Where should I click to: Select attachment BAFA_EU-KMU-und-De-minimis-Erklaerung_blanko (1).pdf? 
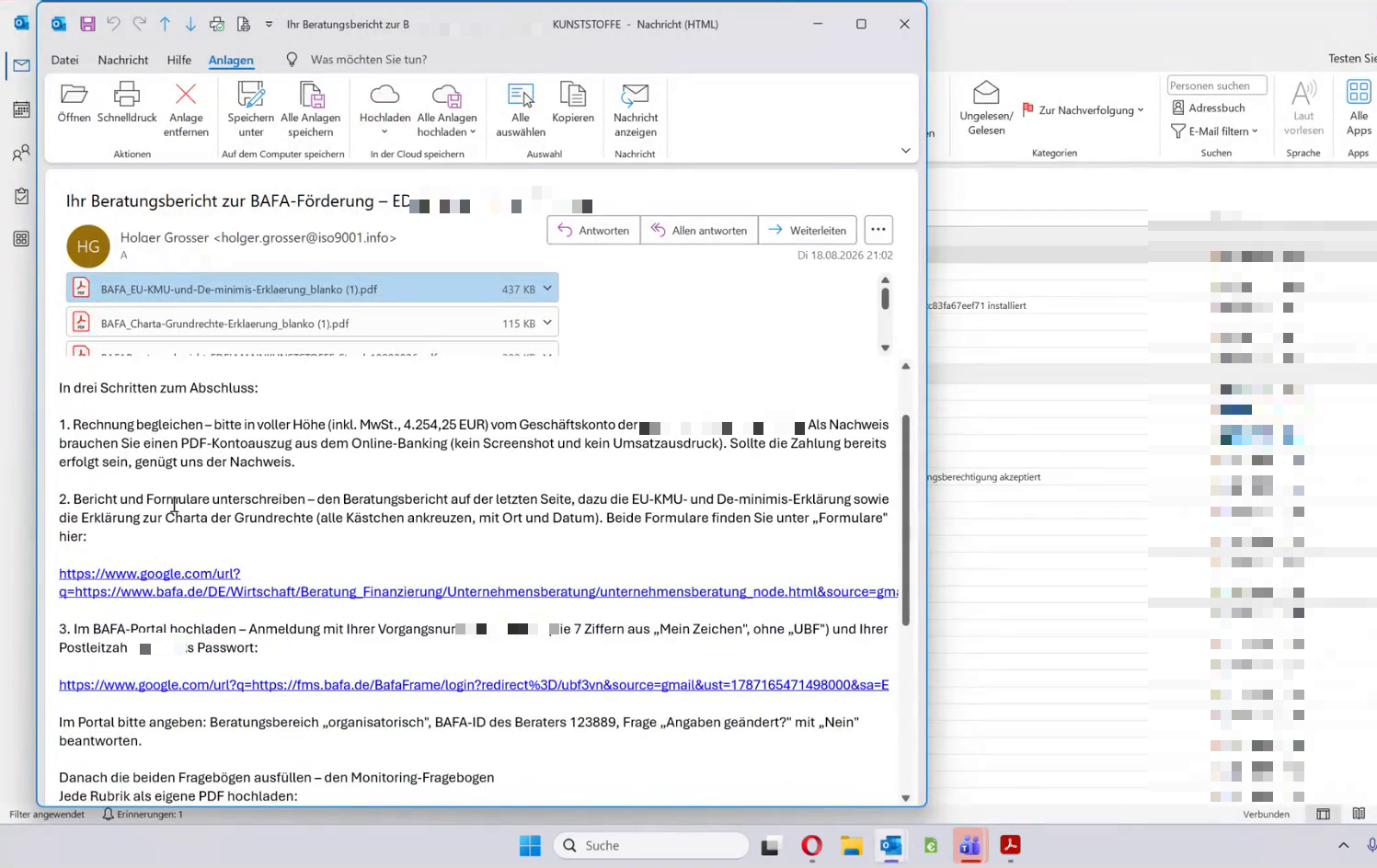point(312,289)
